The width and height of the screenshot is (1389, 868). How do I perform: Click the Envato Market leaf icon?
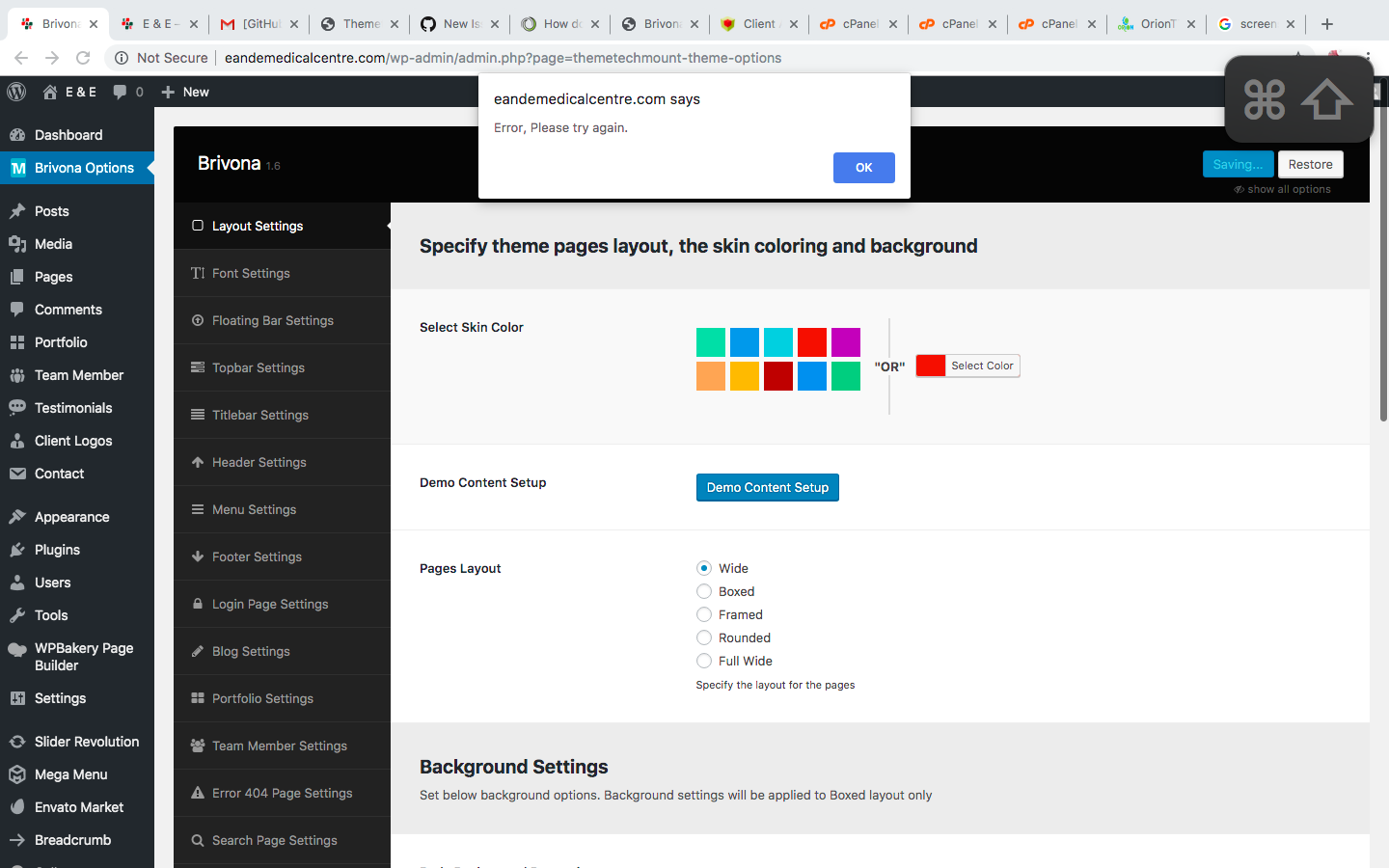click(17, 807)
